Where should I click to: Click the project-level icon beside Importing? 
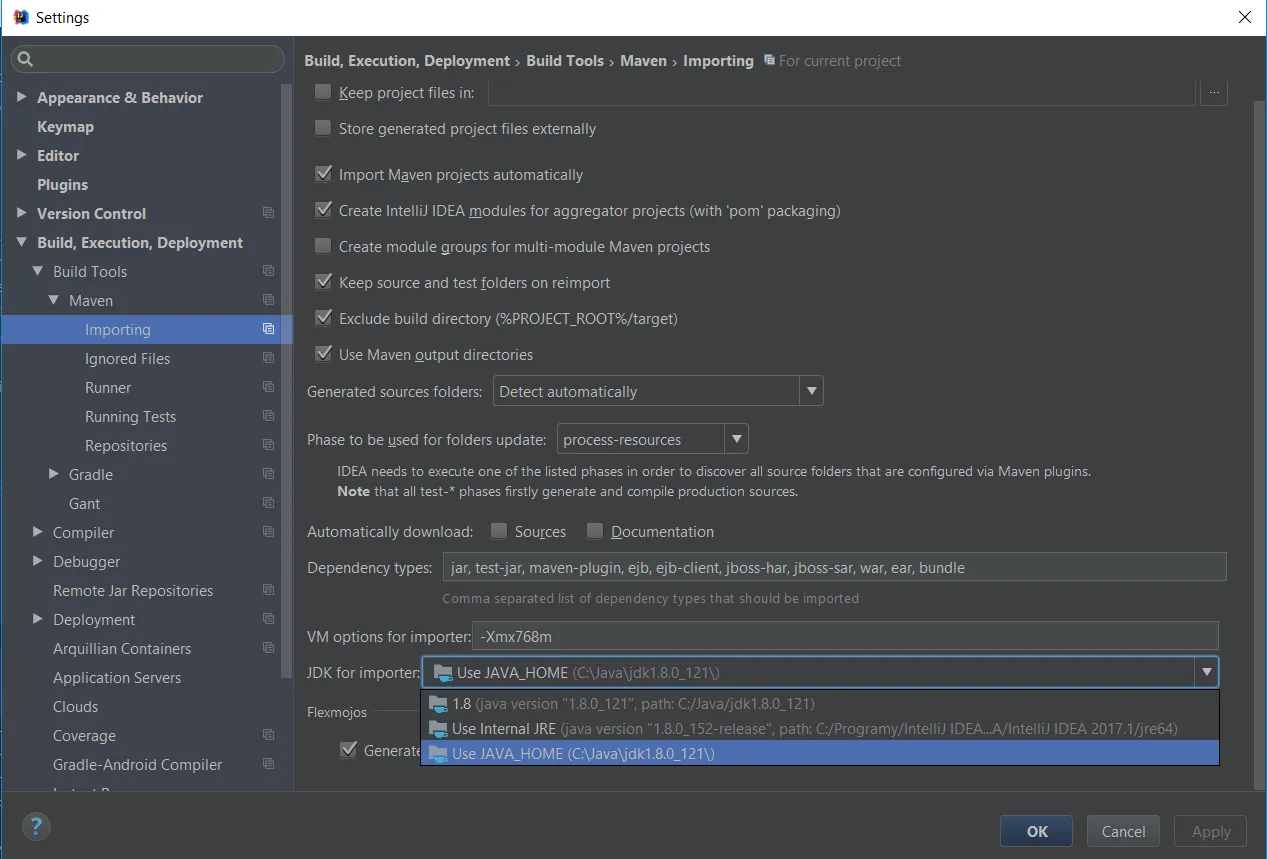[x=268, y=329]
